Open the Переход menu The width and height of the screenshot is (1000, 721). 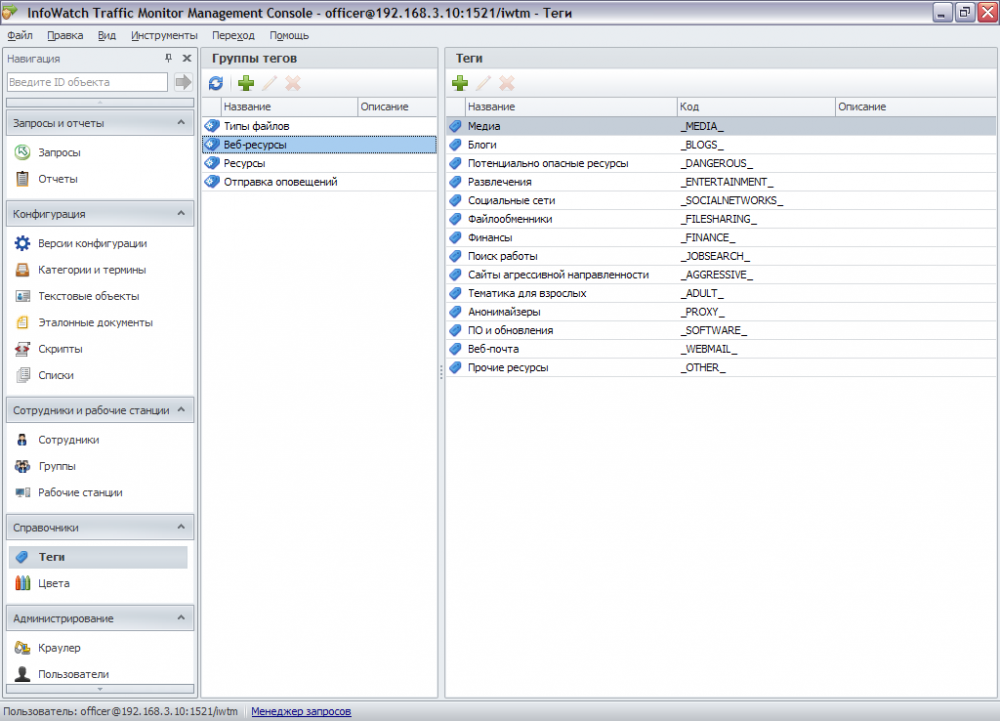(x=233, y=36)
